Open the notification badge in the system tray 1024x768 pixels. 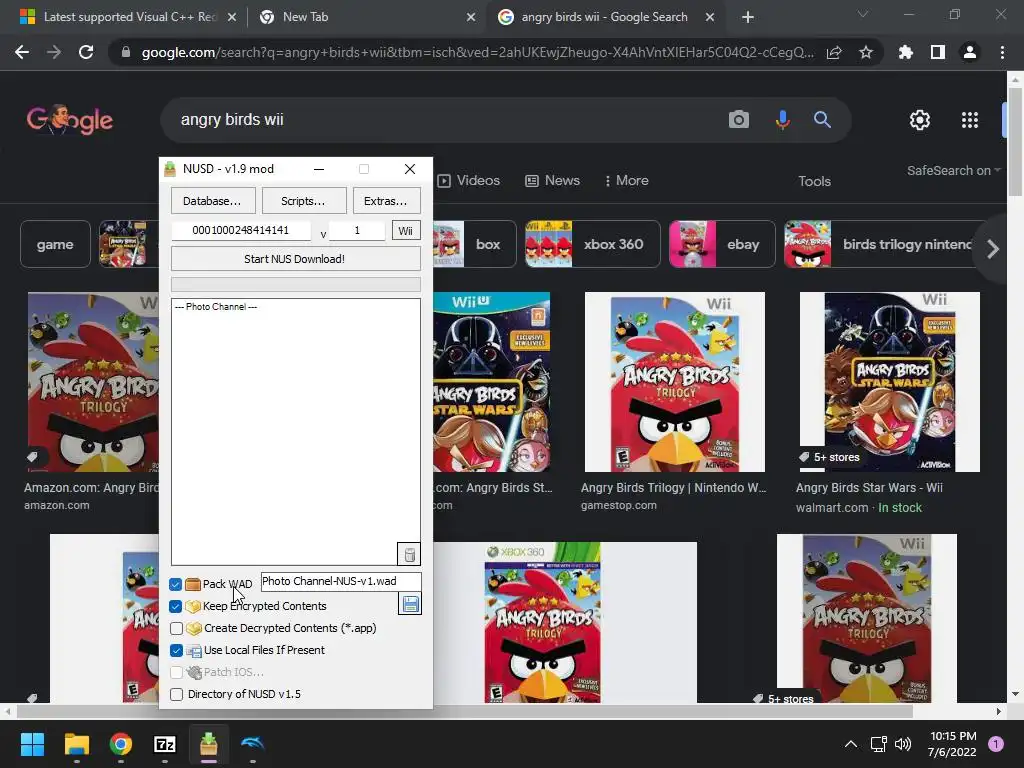996,744
